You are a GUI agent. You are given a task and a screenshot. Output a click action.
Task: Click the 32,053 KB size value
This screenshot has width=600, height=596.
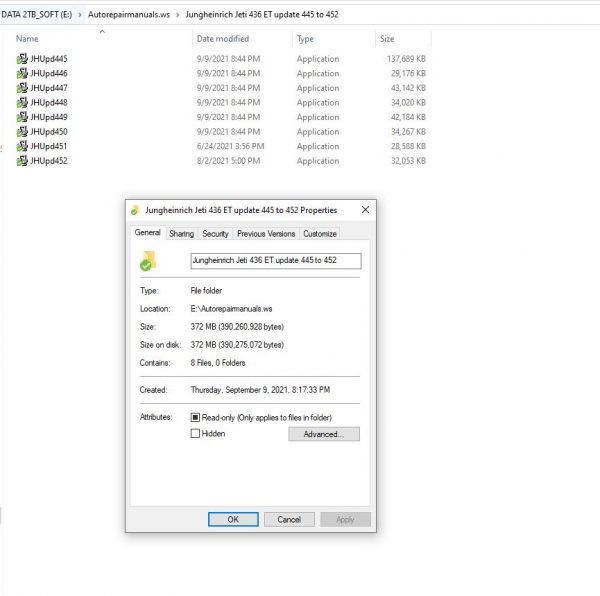tap(408, 161)
